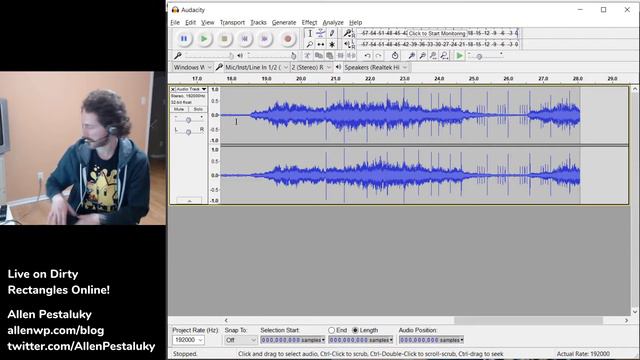
Task: Collapse the track with bottom arrow button
Action: 189,200
